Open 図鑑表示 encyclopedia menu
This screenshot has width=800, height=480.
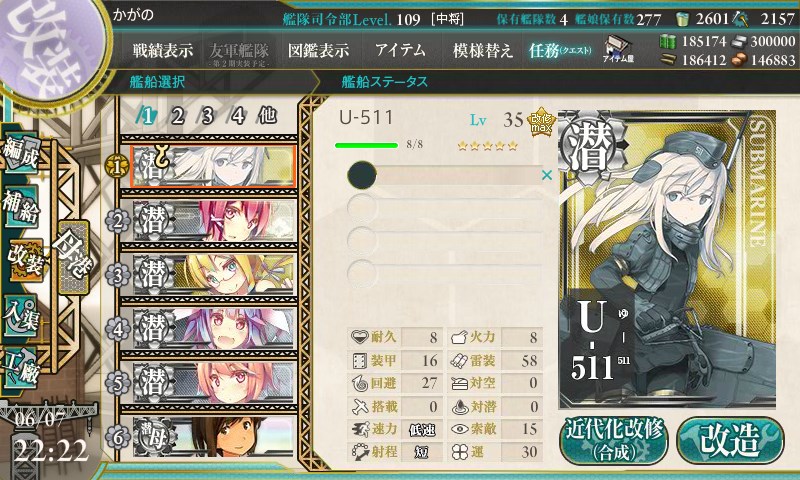[x=318, y=50]
